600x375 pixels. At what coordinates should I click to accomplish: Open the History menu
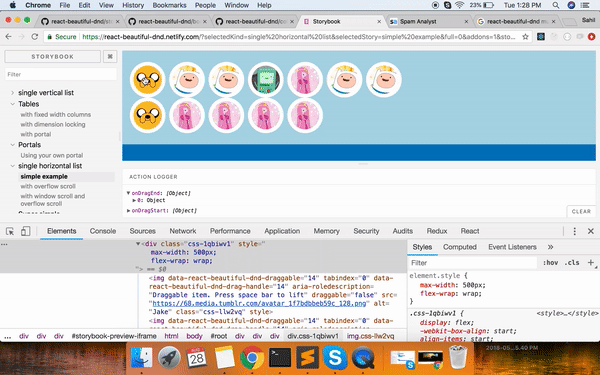pyautogui.click(x=133, y=5)
